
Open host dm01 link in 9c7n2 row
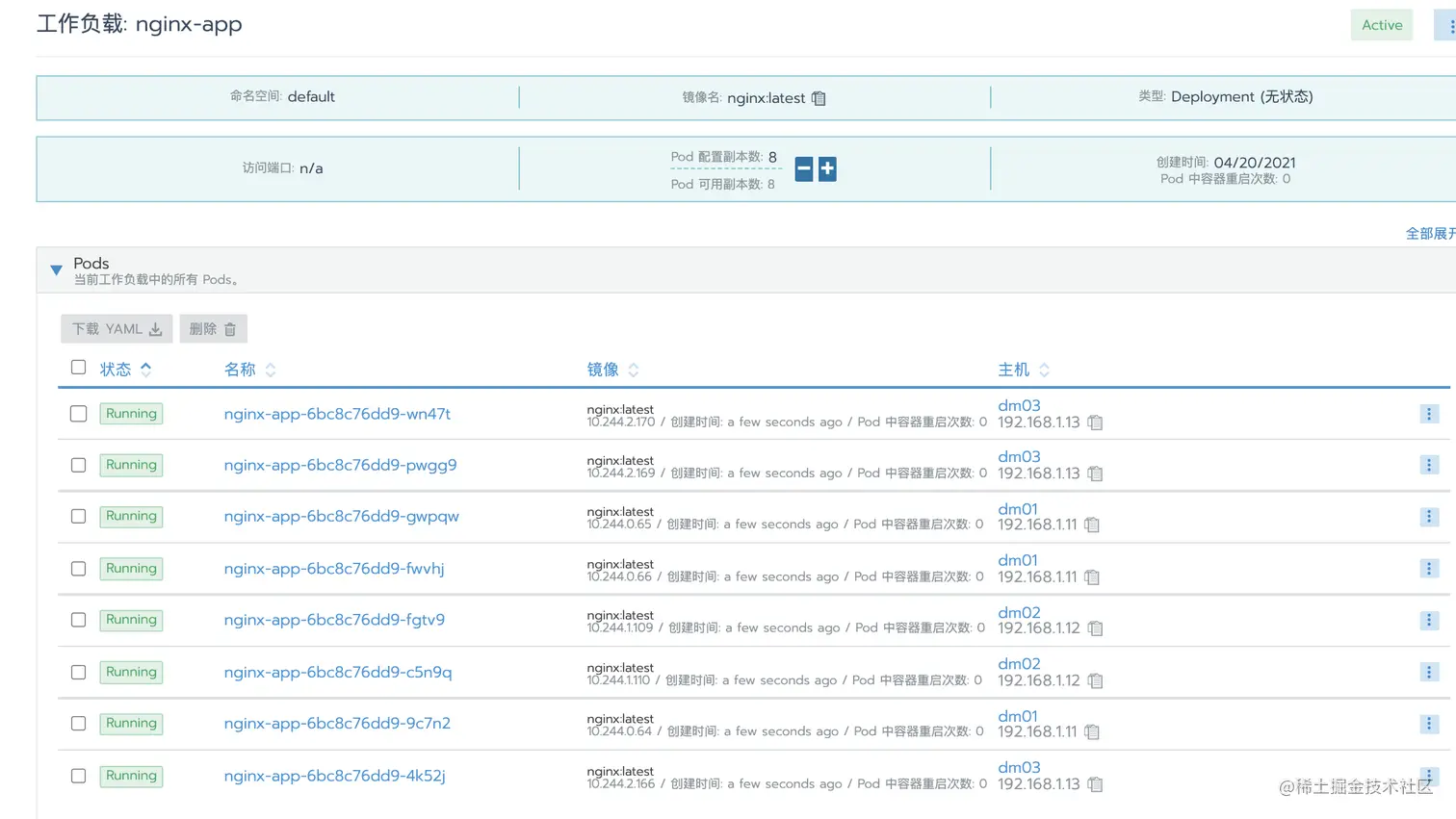point(1018,717)
